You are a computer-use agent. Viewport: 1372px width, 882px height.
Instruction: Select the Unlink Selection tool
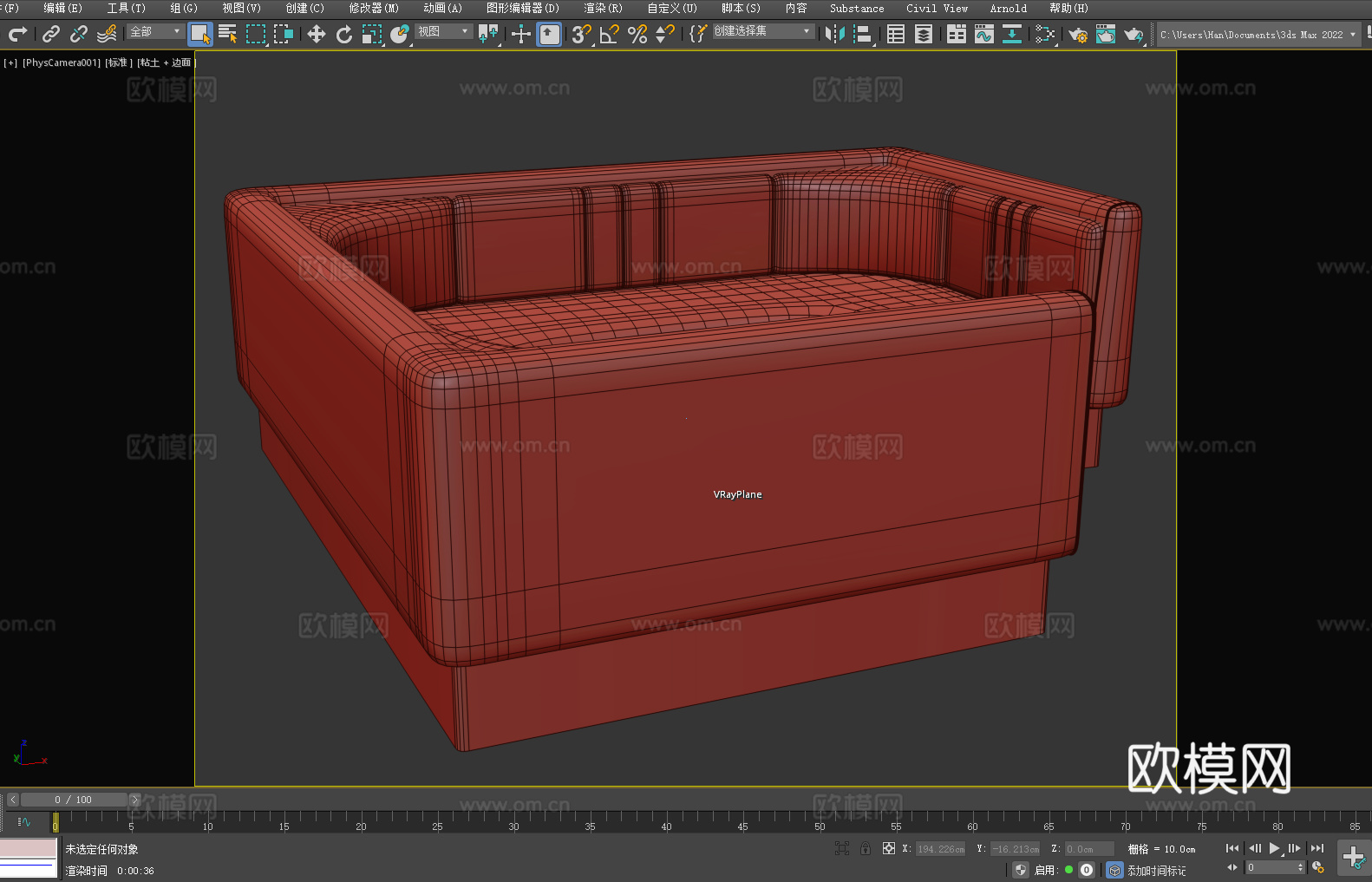click(79, 34)
